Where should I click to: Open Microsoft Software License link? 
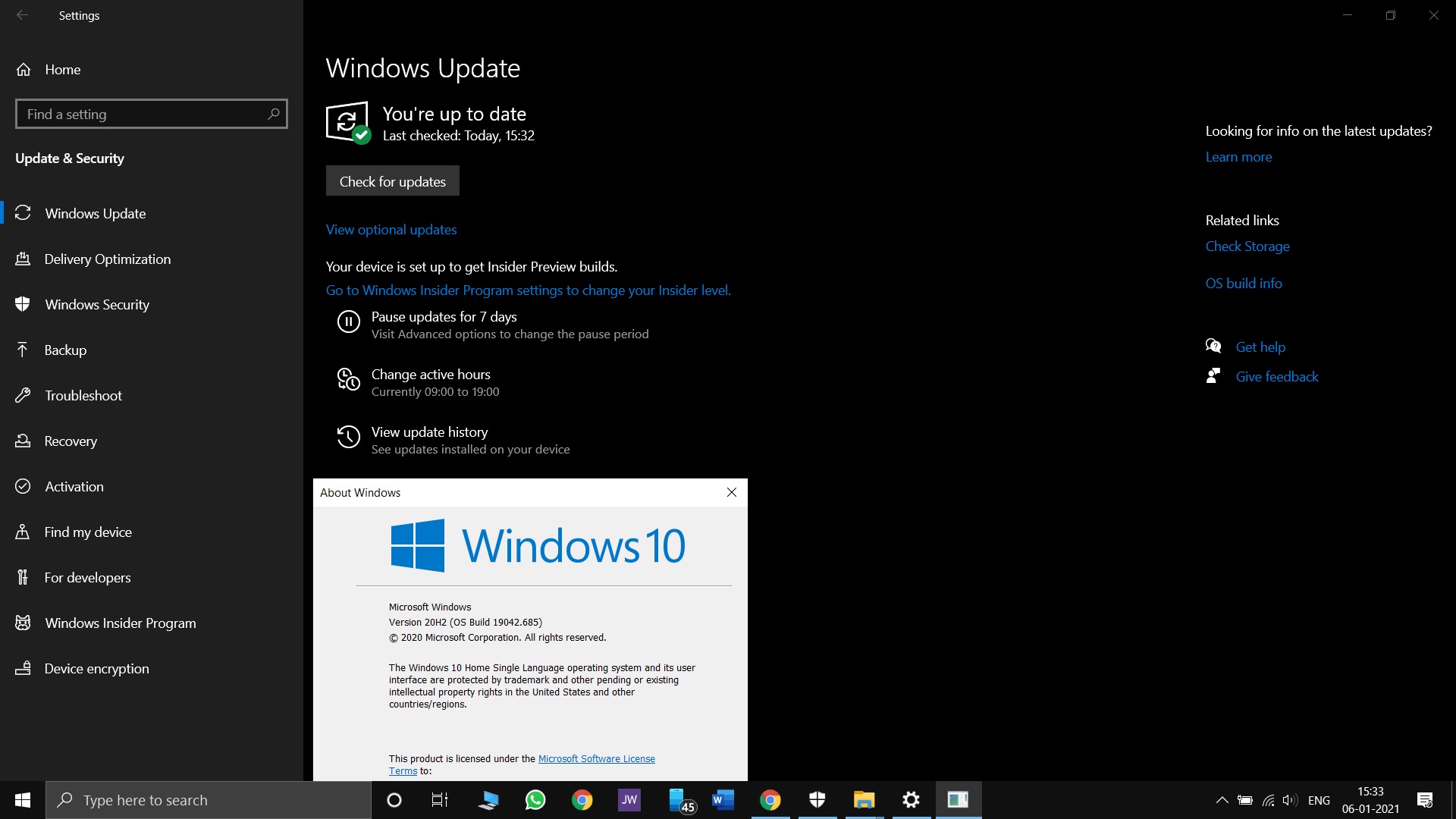pos(596,758)
